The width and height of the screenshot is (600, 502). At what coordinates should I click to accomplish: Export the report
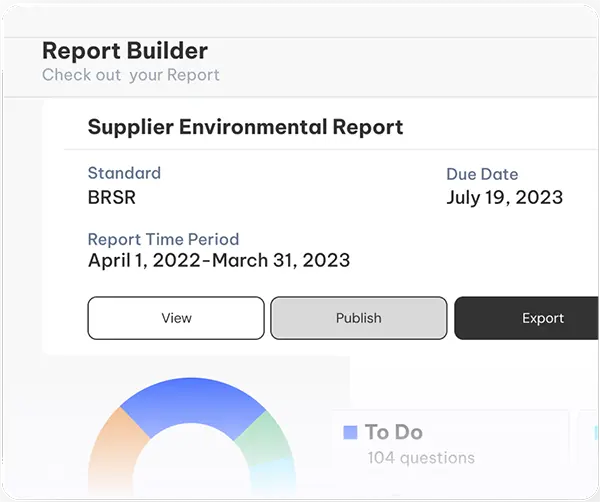click(527, 318)
